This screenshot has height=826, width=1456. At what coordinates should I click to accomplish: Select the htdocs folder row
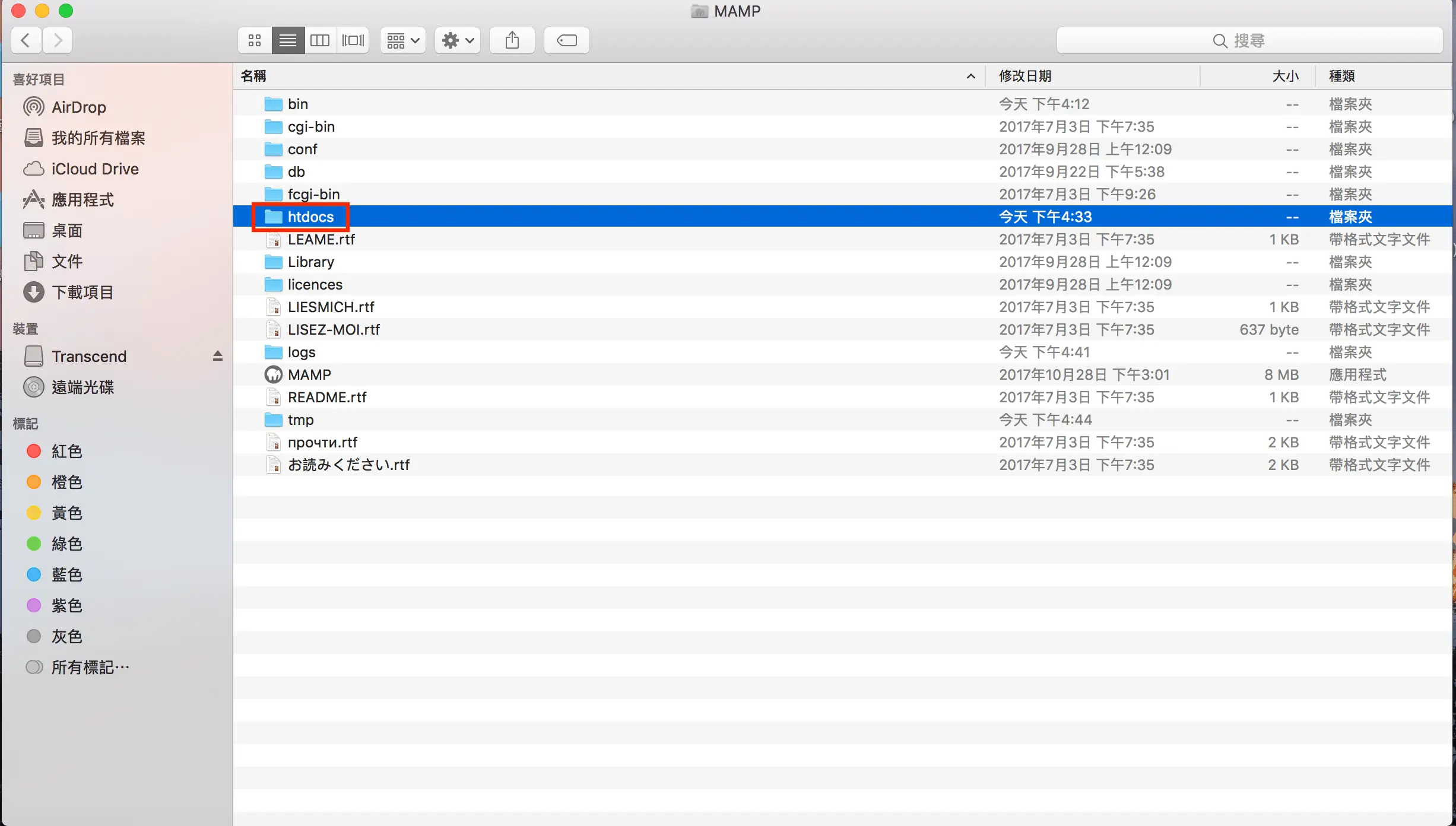pyautogui.click(x=843, y=217)
